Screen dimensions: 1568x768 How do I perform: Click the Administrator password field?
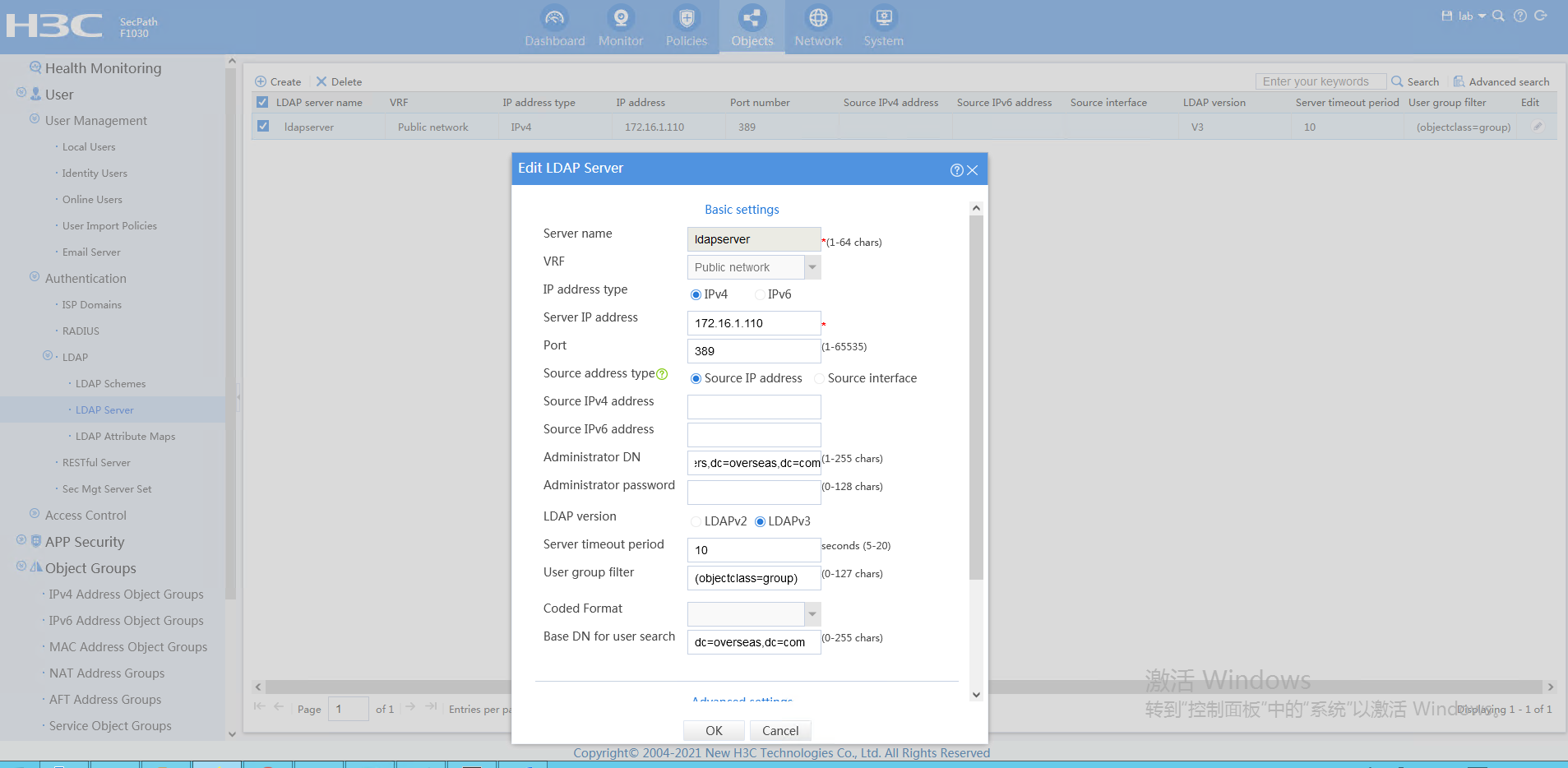pyautogui.click(x=754, y=493)
